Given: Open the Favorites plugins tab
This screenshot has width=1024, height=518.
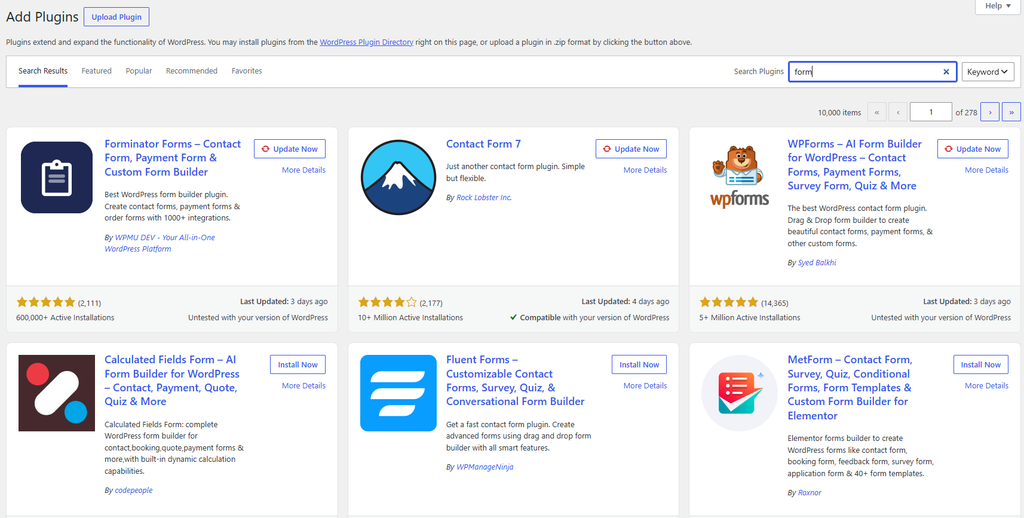Looking at the screenshot, I should [x=247, y=71].
